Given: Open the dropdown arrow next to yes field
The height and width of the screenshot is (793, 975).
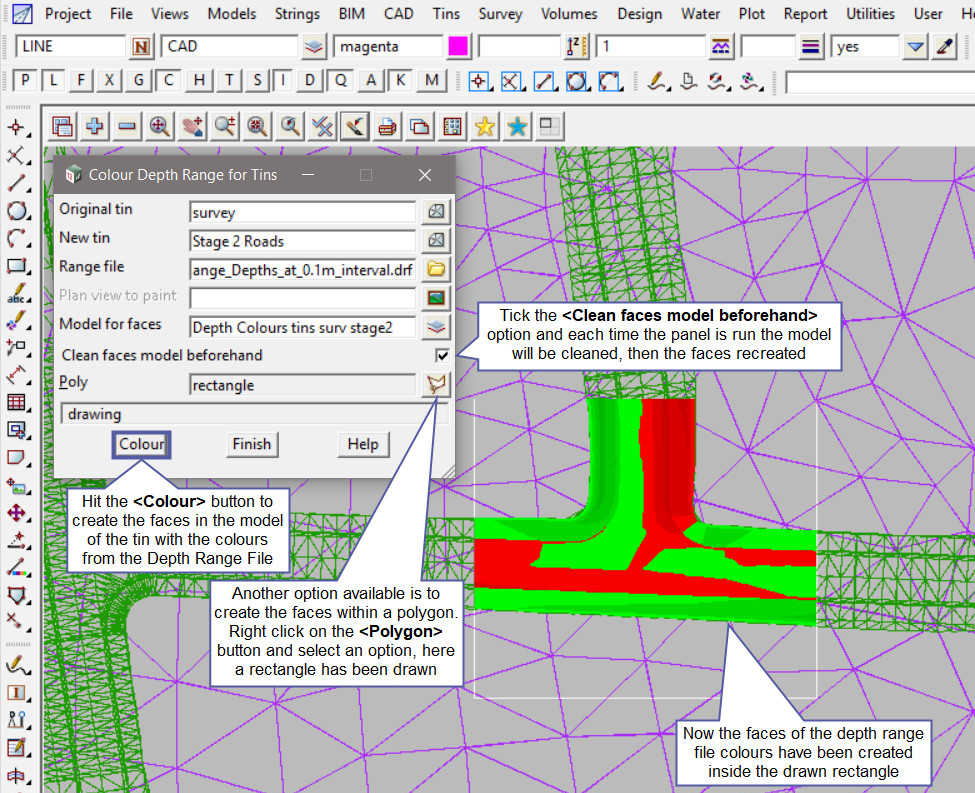Looking at the screenshot, I should [x=915, y=47].
